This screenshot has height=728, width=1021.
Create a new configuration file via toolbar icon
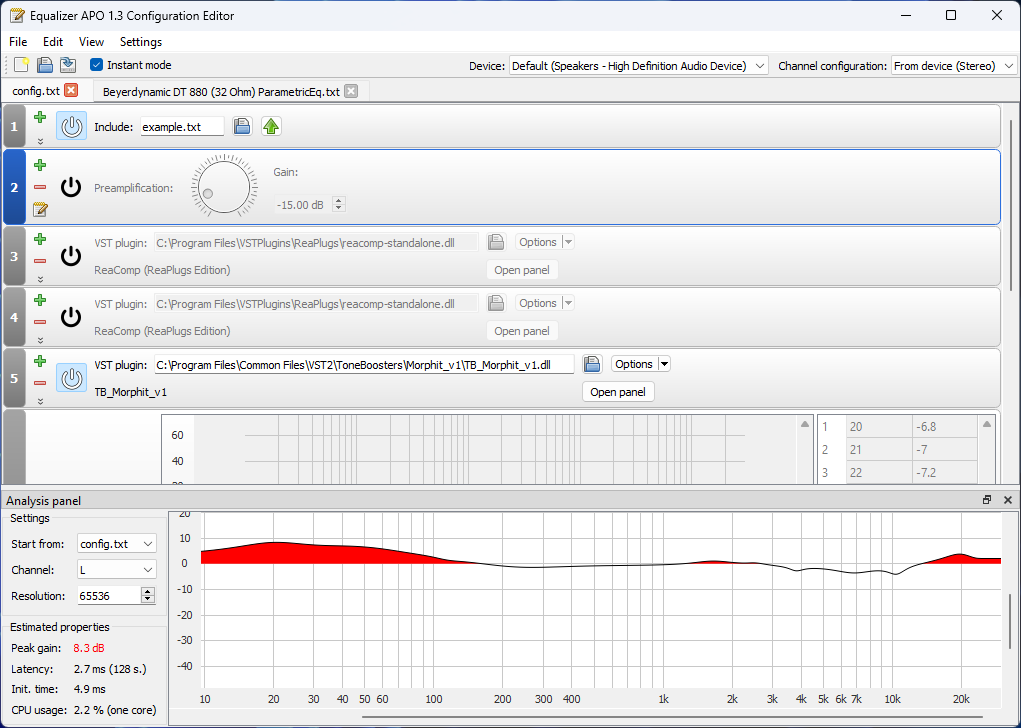tap(20, 64)
